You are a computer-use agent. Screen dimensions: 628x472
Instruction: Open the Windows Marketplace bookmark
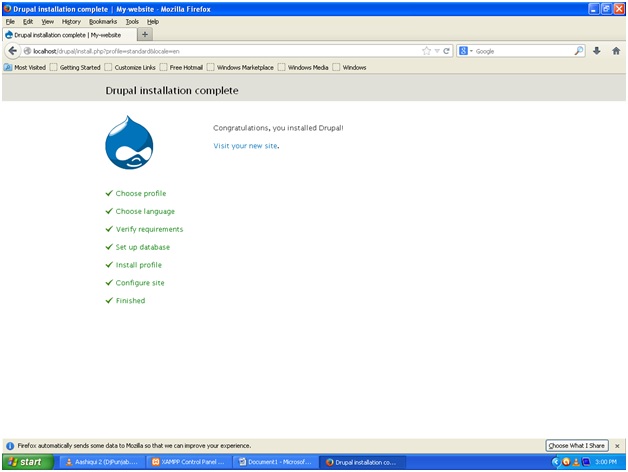240,67
